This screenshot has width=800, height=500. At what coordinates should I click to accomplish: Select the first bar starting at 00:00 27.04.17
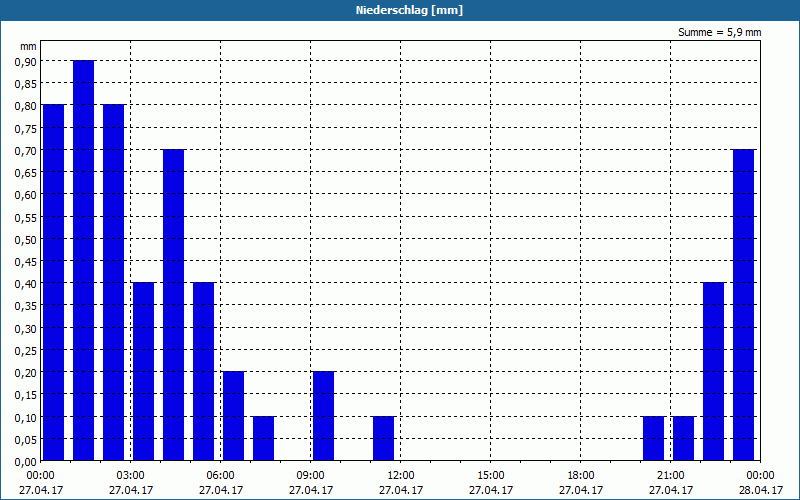[x=54, y=282]
